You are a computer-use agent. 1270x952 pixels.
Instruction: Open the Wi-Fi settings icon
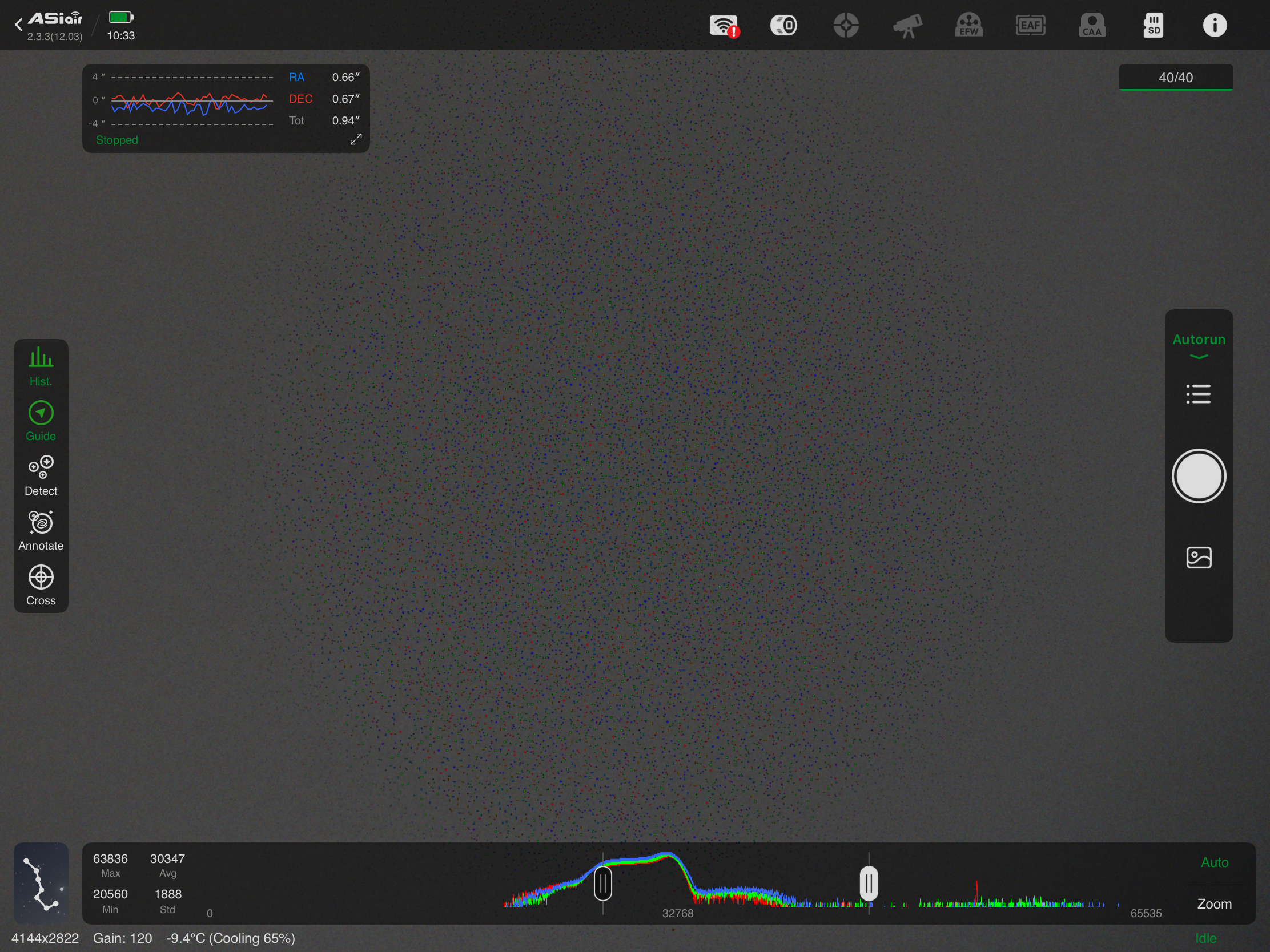pos(724,26)
